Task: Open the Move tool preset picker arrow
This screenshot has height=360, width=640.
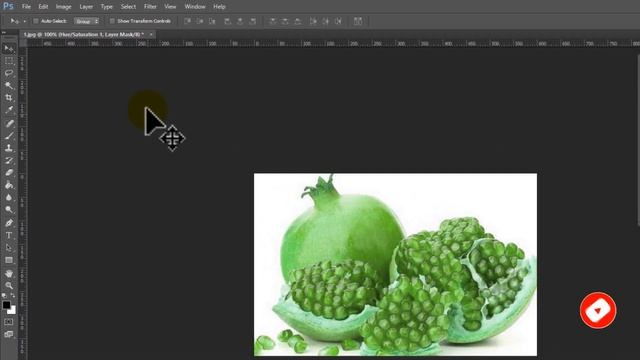Action: [24, 21]
